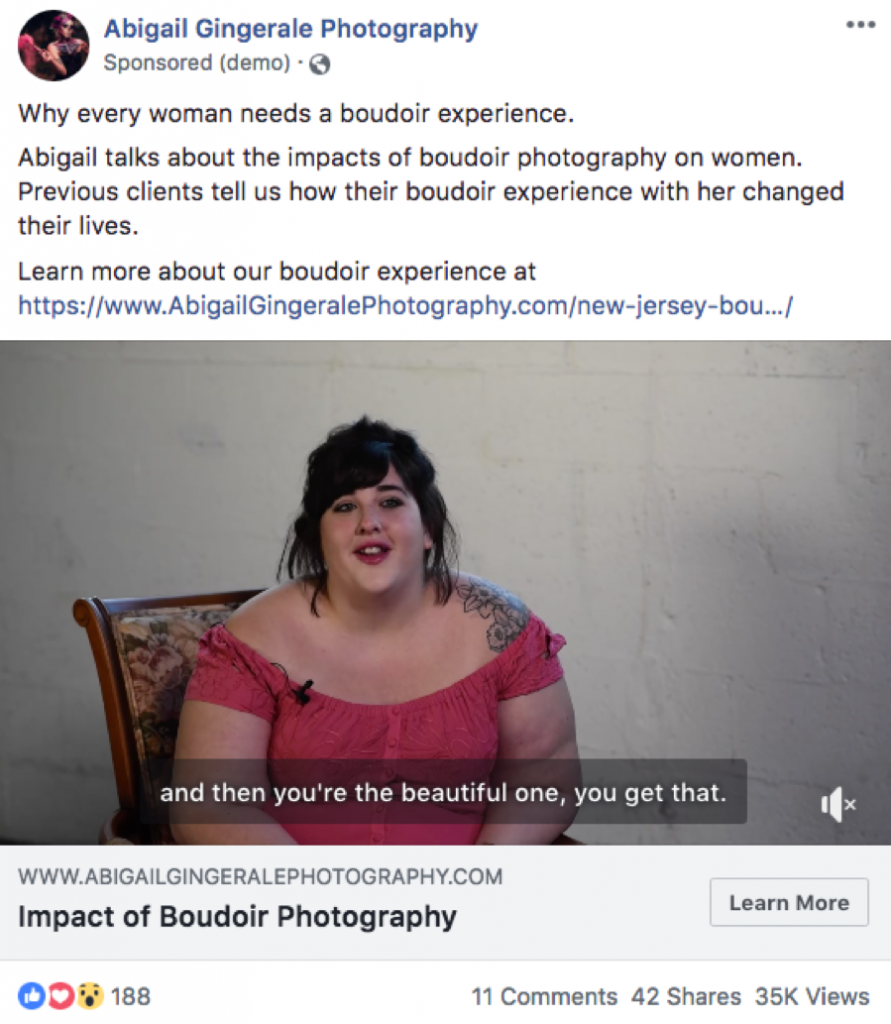This screenshot has width=891, height=1024.
Task: Click the blue Like reaction icon
Action: pyautogui.click(x=31, y=996)
